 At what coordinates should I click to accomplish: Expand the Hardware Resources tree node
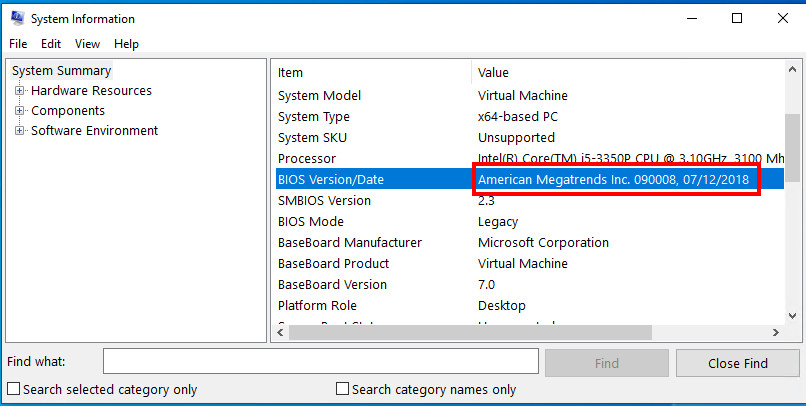point(19,91)
